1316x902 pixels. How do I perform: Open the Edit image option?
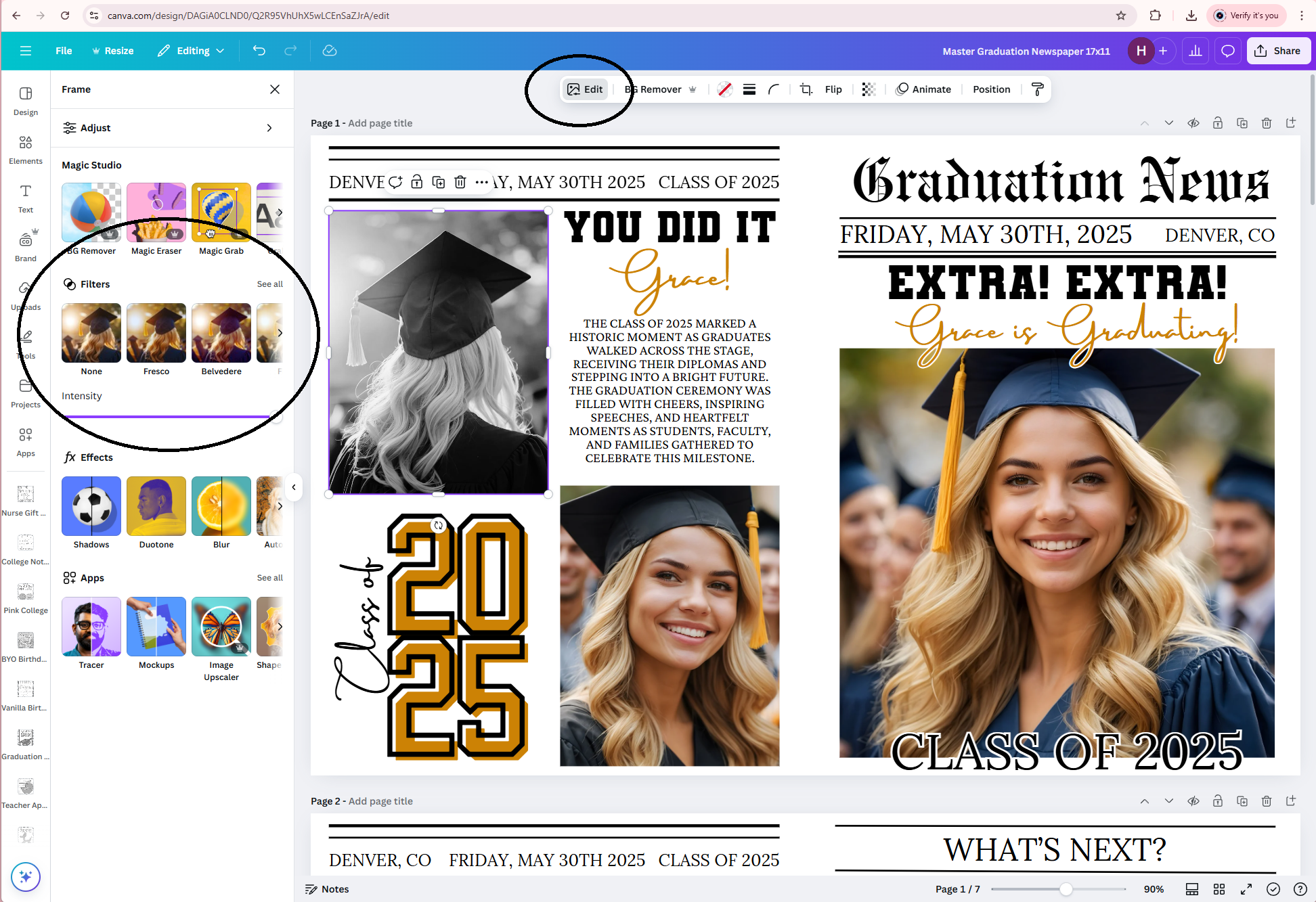[x=585, y=89]
